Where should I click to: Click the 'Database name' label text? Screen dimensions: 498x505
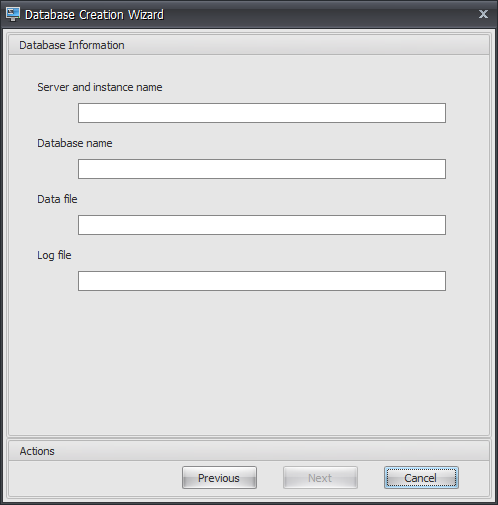click(75, 143)
